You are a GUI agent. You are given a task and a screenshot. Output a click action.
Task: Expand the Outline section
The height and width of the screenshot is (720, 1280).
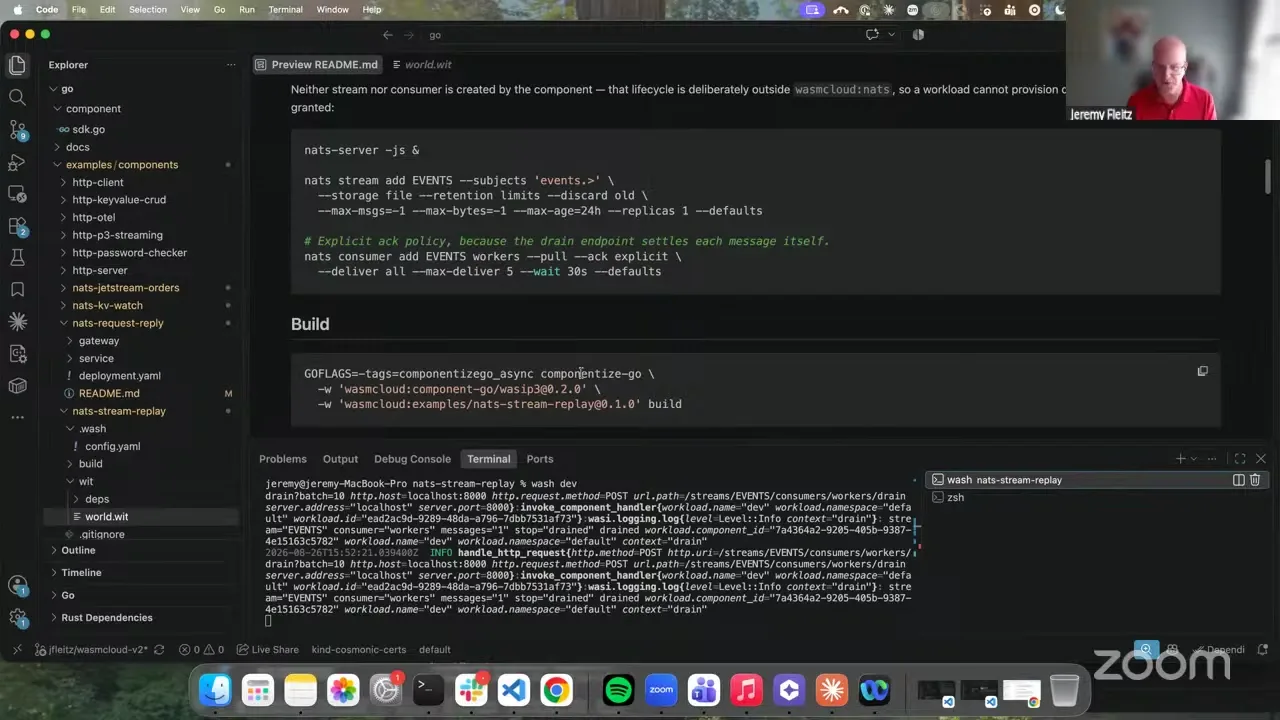pyautogui.click(x=77, y=550)
